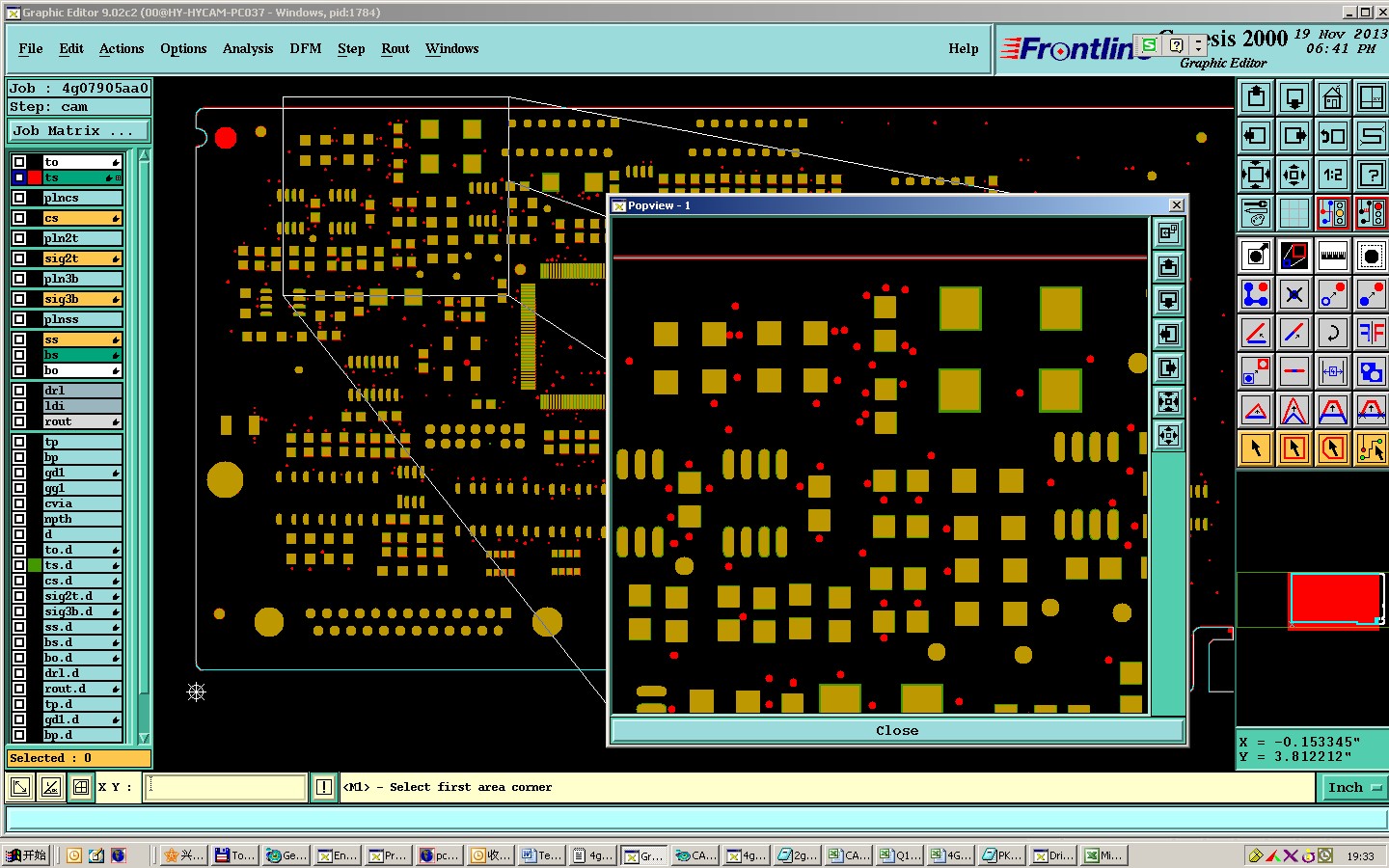Click the pan left icon in main toolbar
1389x868 pixels.
[1256, 136]
